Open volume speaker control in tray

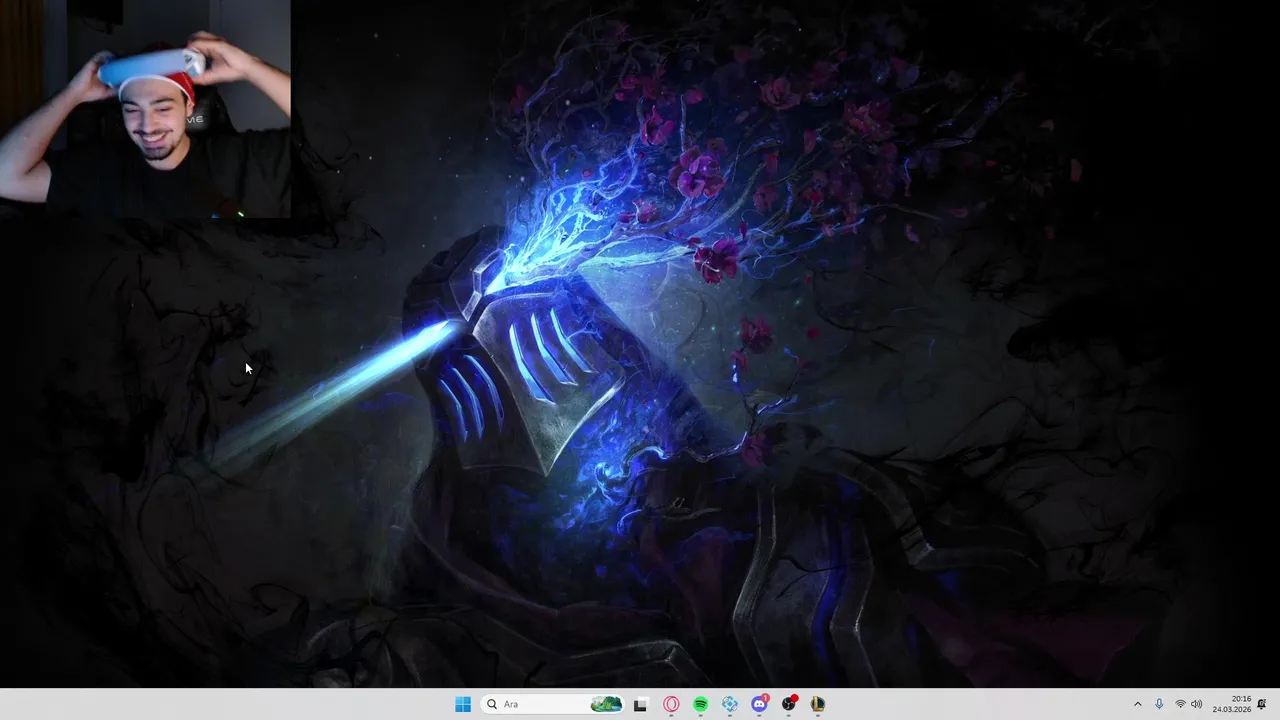[x=1197, y=704]
